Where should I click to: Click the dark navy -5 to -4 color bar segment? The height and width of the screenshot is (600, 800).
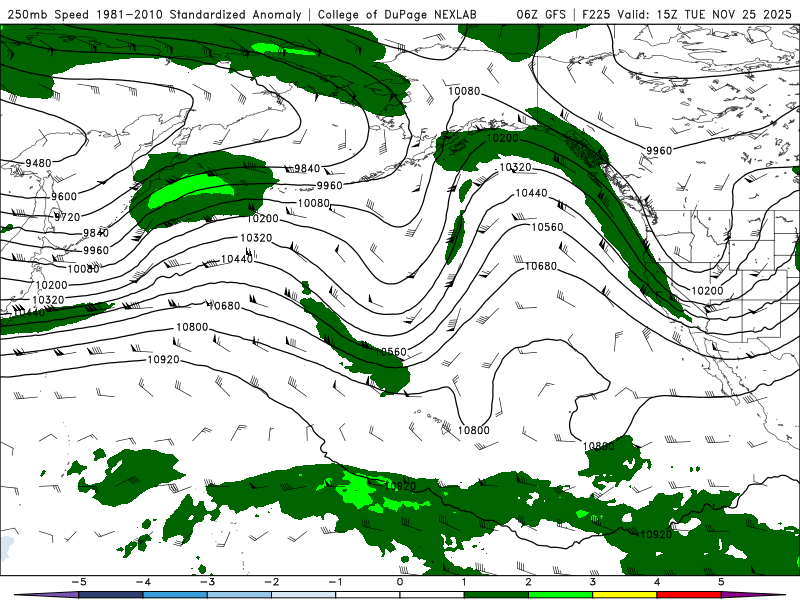111,595
